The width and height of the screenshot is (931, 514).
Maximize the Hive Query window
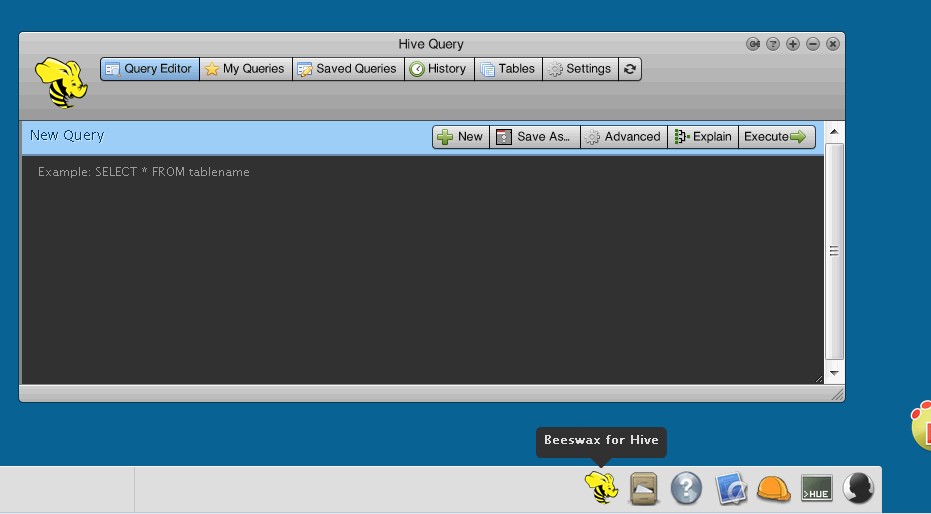point(793,44)
